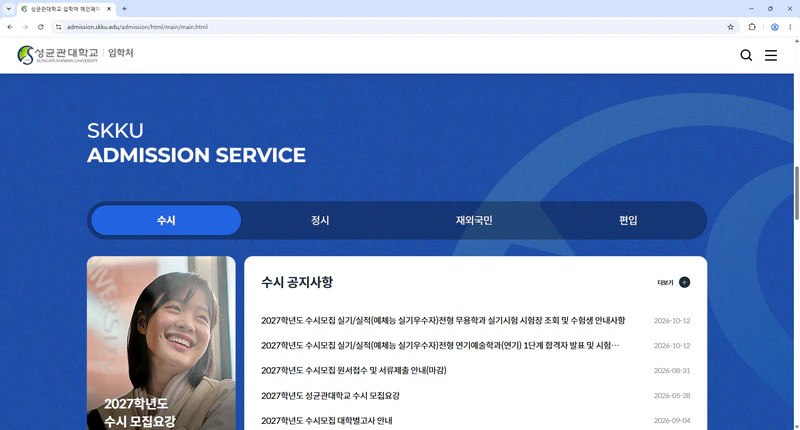Click the site information icon in address bar
800x430 pixels.
(x=59, y=27)
